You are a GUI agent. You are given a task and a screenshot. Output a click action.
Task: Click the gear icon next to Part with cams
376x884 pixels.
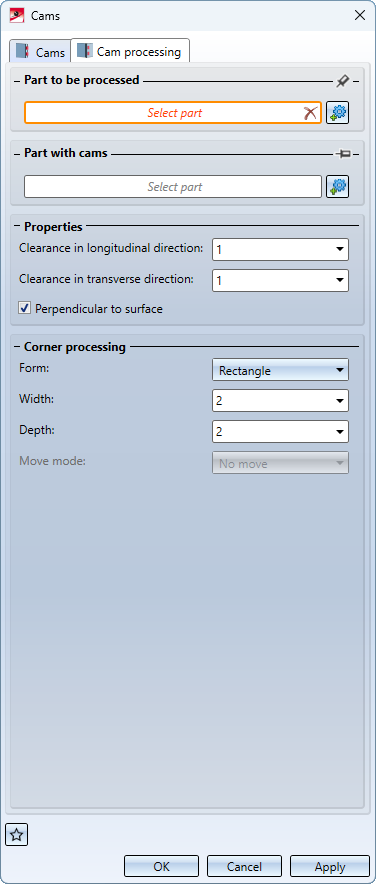point(337,187)
